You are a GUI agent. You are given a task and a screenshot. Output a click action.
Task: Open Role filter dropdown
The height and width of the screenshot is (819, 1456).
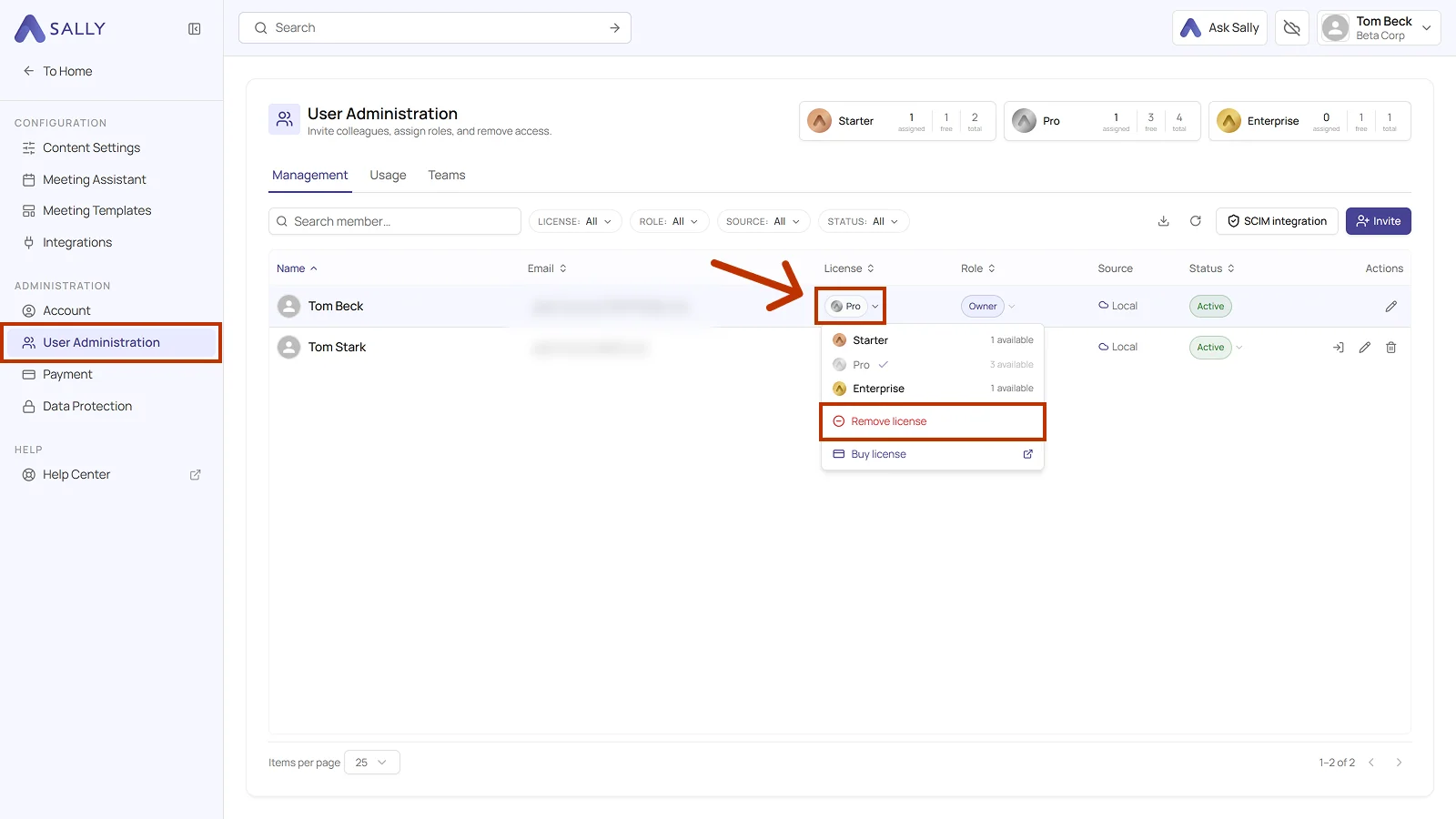tap(669, 221)
